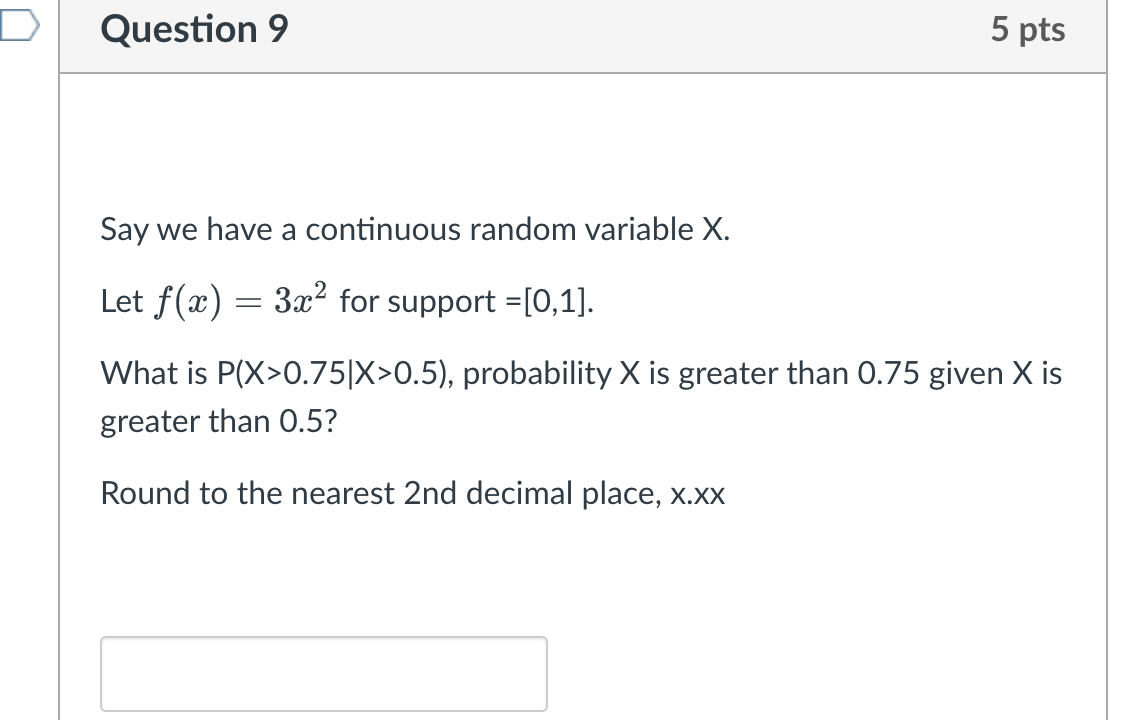
Task: Click the flag outline next to the question header
Action: click(x=18, y=24)
